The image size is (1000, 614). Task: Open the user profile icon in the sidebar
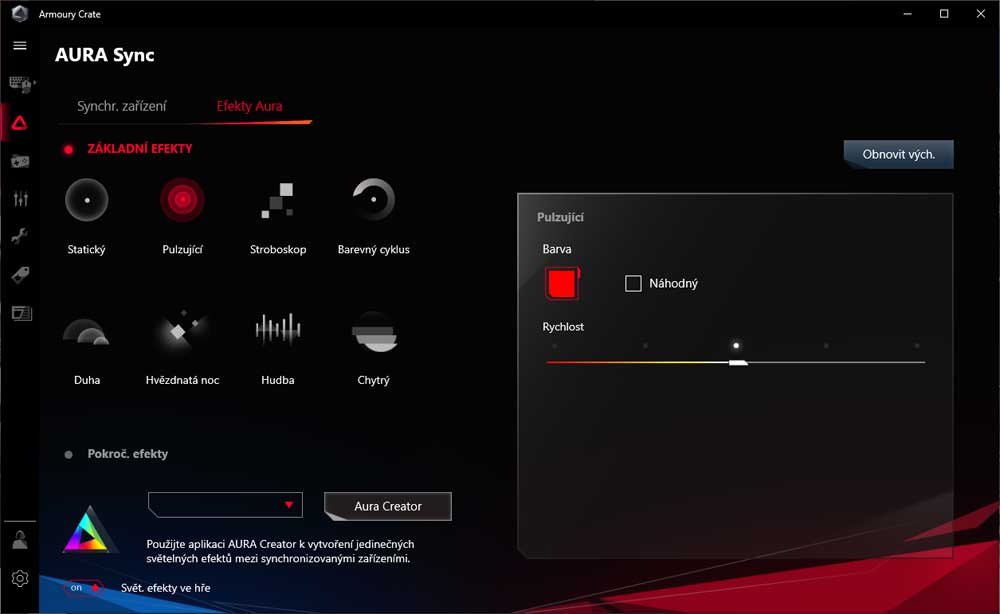(20, 540)
